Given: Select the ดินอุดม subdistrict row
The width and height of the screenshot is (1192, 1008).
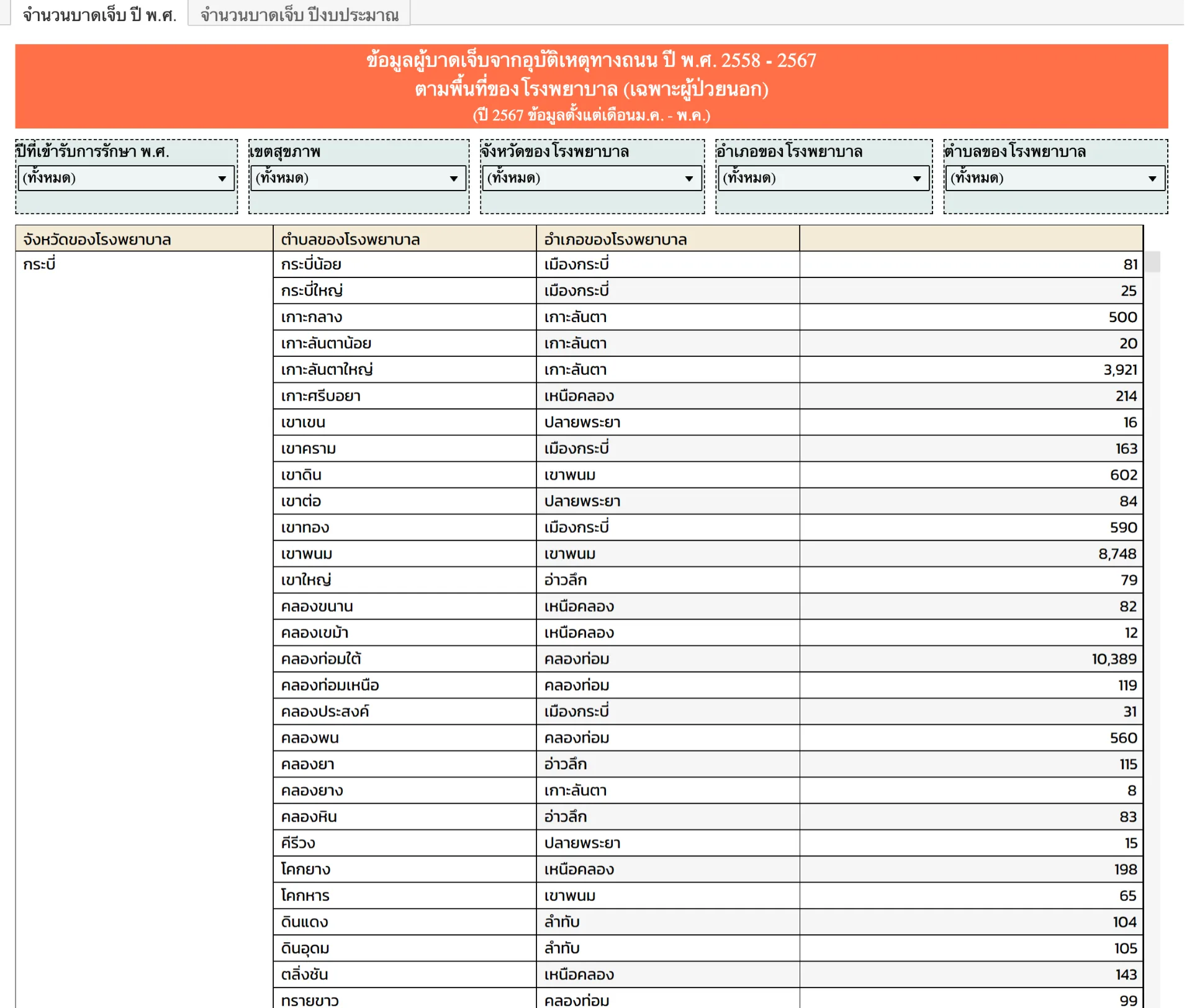Looking at the screenshot, I should 405,948.
